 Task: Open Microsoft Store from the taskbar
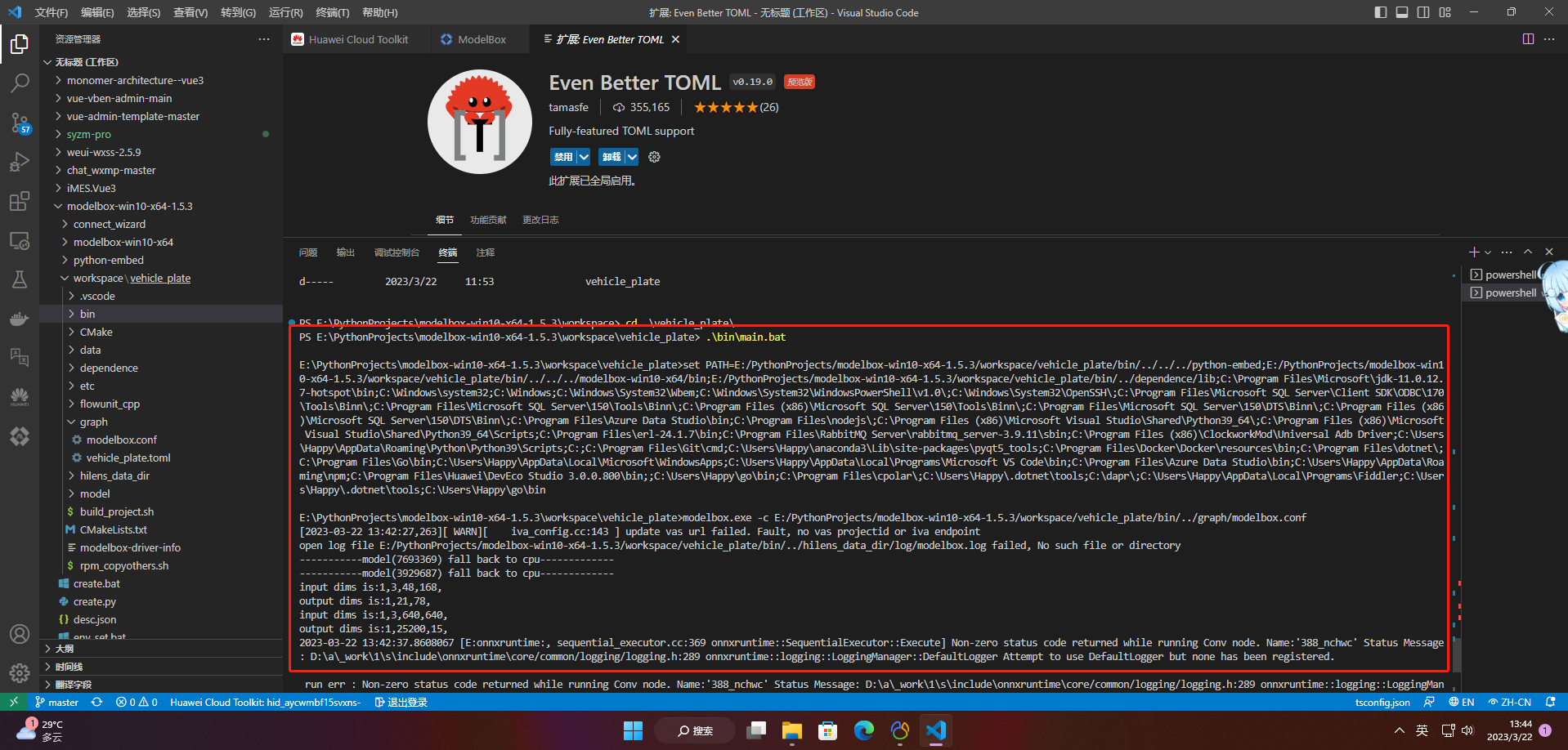(828, 730)
